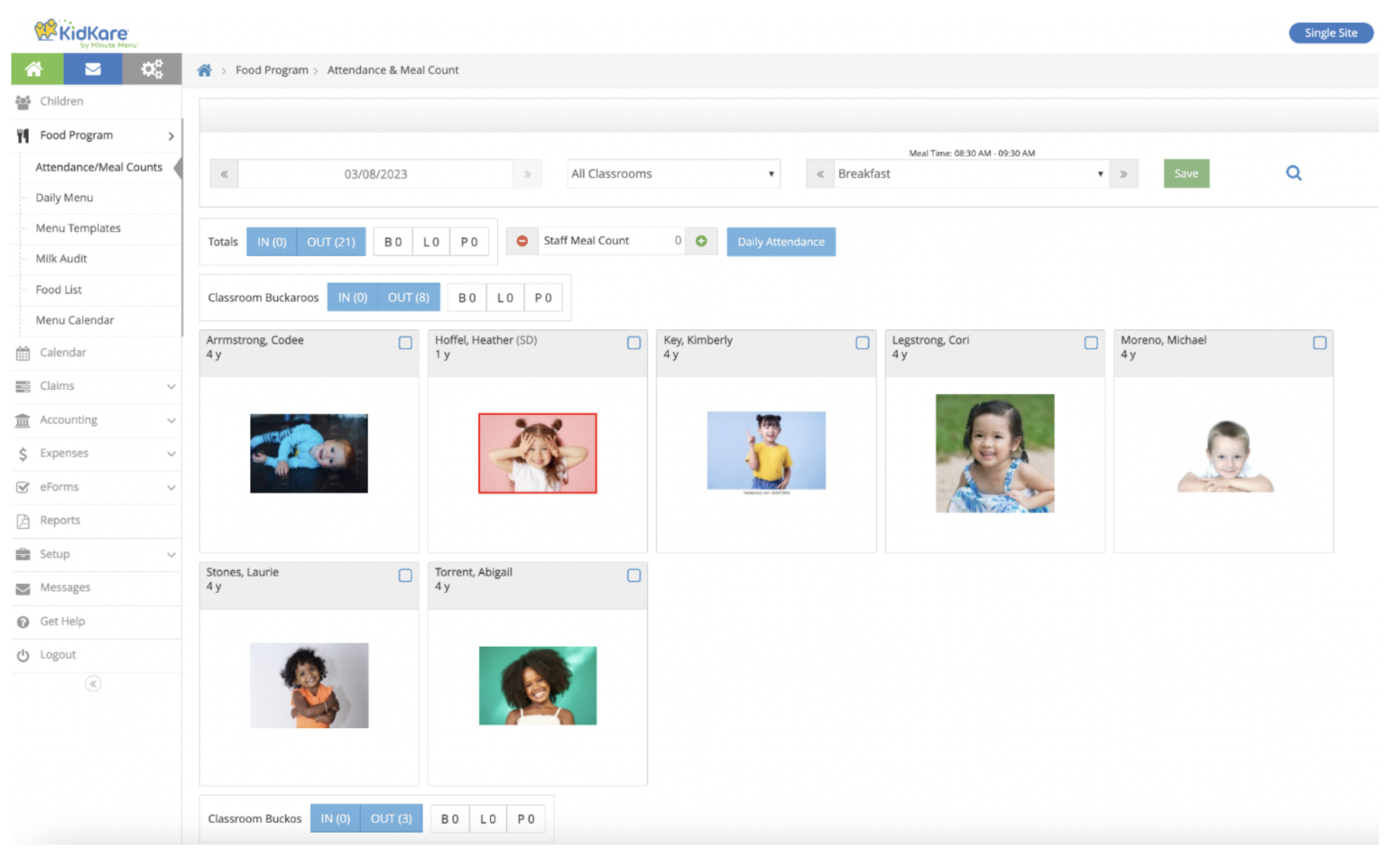Click the date field showing 03/08/2023
The height and width of the screenshot is (868, 1386).
[375, 173]
